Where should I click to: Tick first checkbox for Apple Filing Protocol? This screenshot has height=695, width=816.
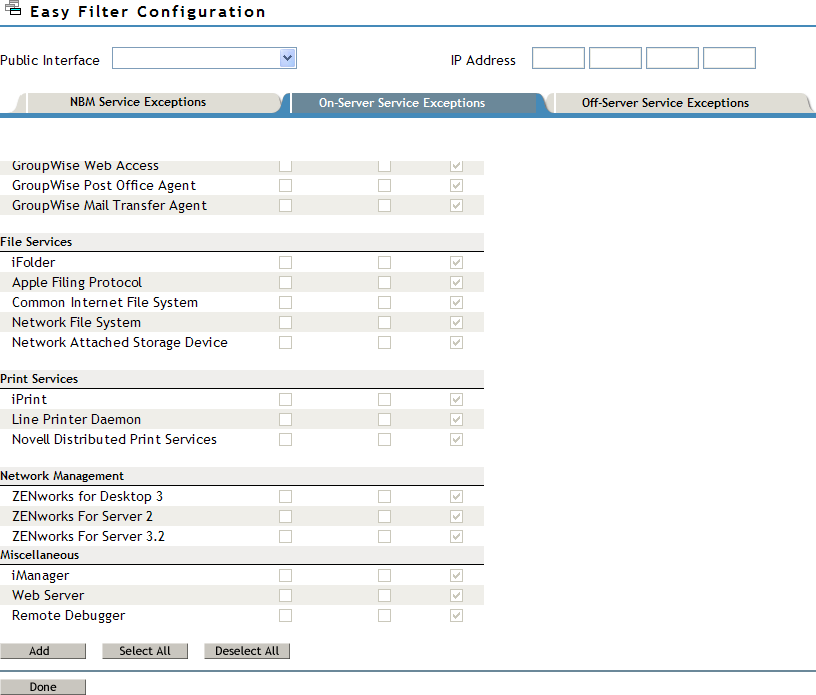coord(285,282)
